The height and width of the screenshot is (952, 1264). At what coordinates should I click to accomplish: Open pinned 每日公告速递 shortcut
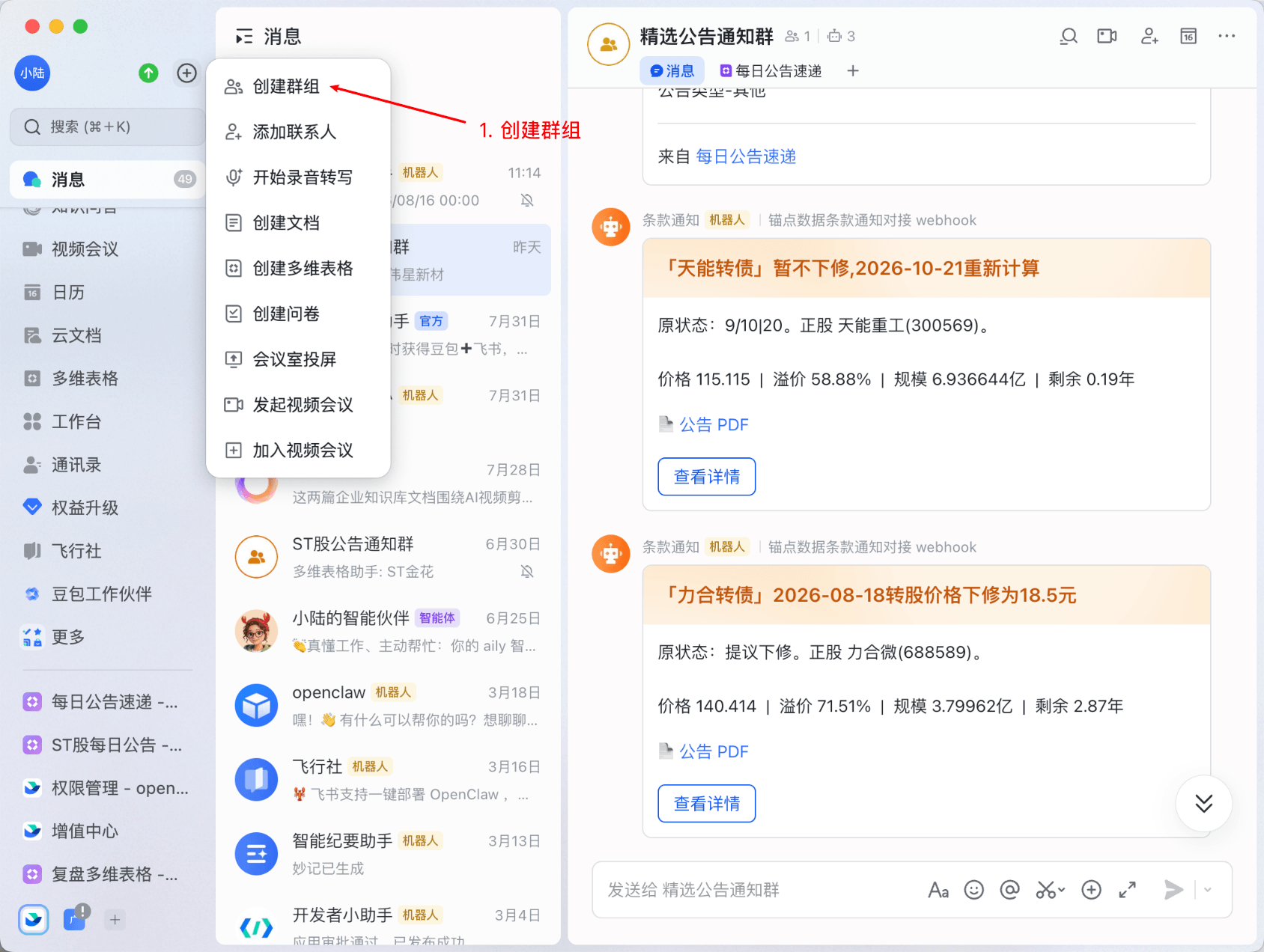(107, 702)
